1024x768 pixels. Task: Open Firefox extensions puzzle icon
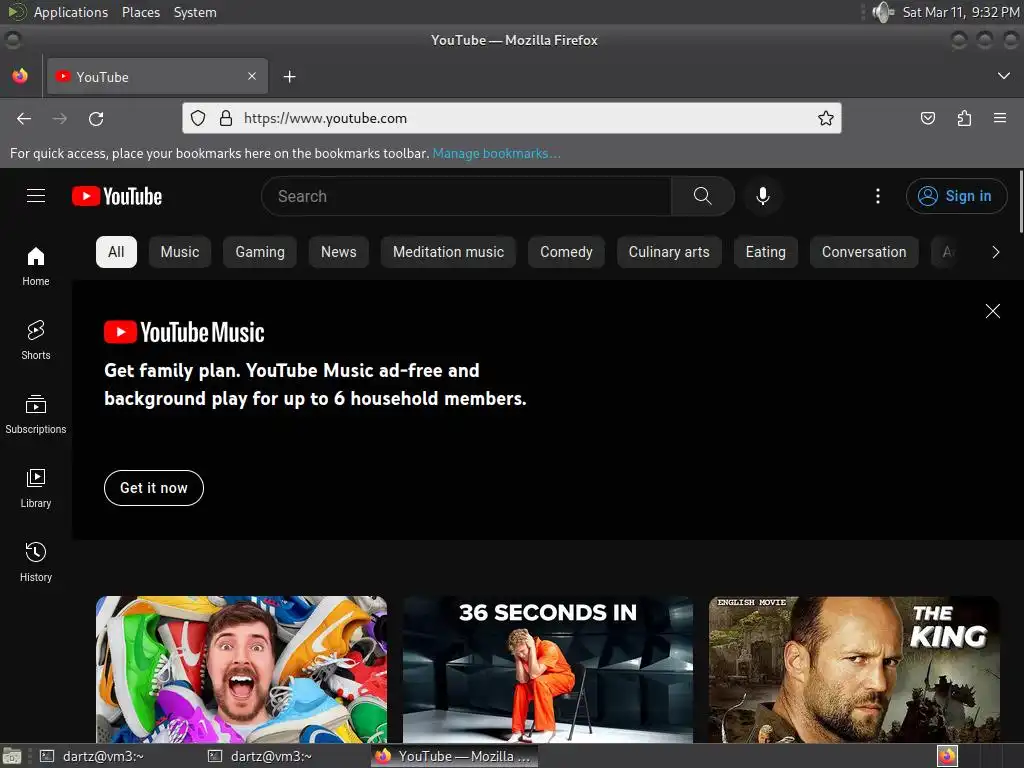tap(964, 118)
